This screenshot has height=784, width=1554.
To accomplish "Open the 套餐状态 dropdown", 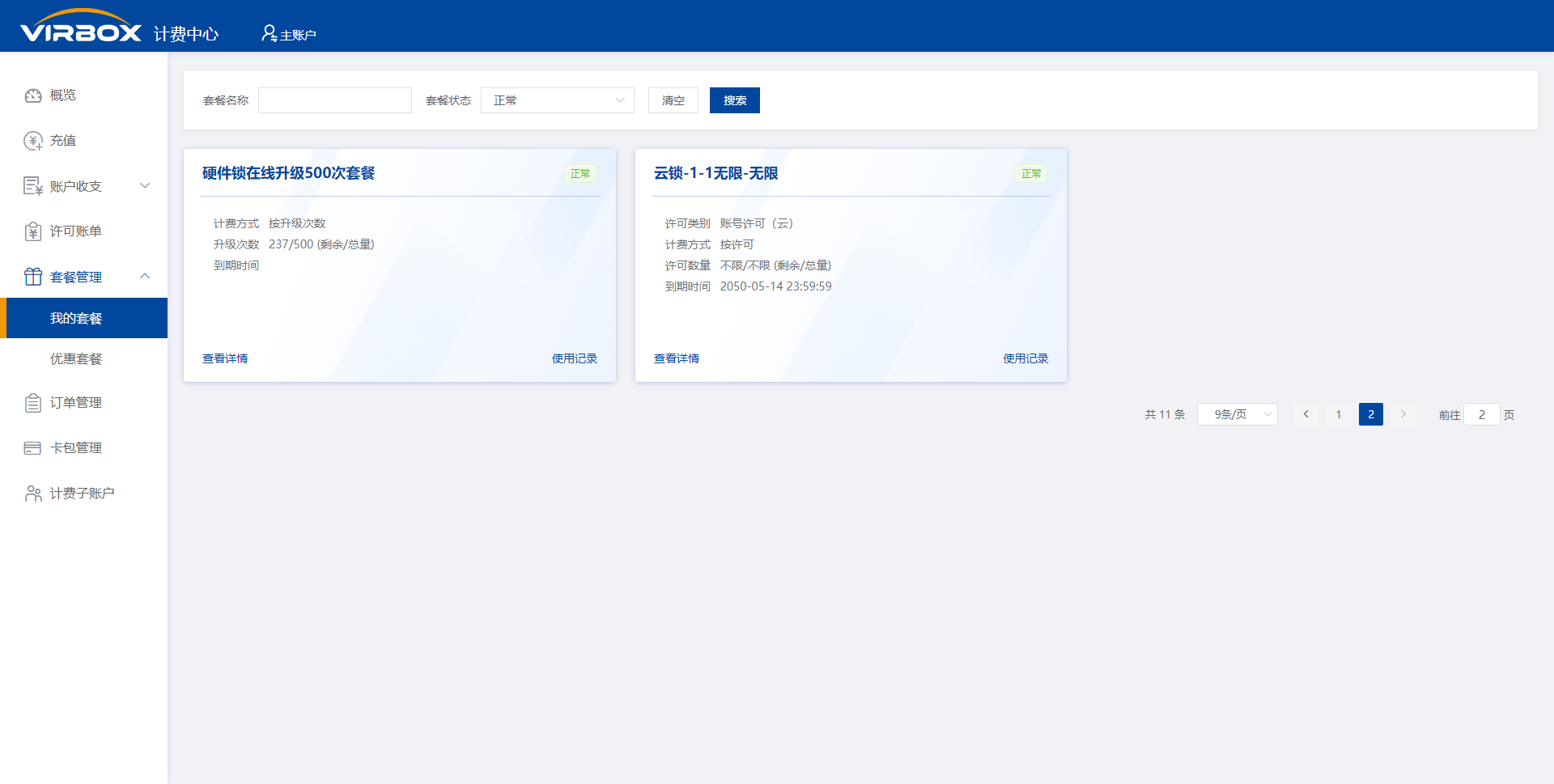I will click(x=557, y=100).
